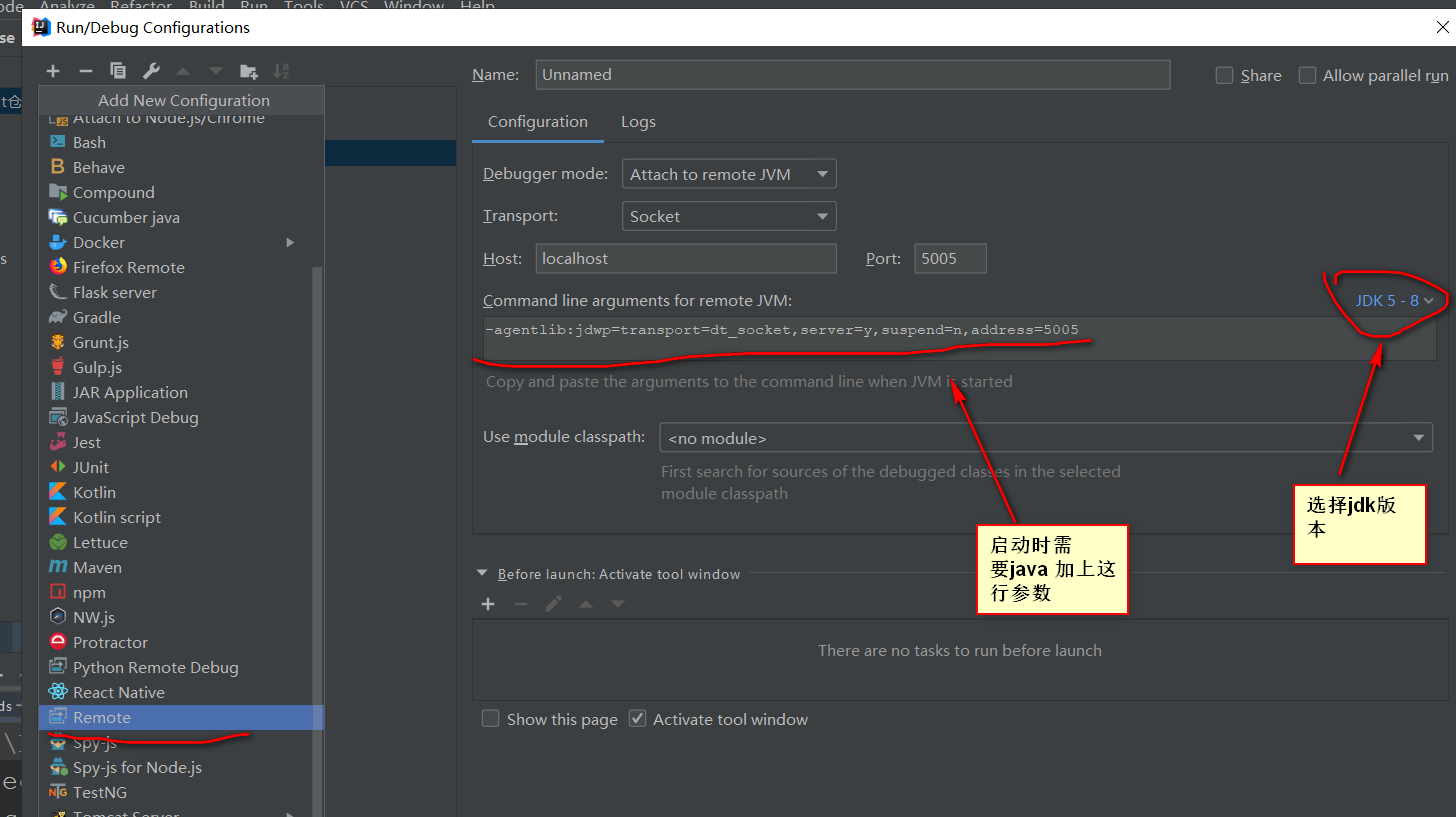The height and width of the screenshot is (817, 1456).
Task: Select Bash configuration type
Action: [180, 143]
